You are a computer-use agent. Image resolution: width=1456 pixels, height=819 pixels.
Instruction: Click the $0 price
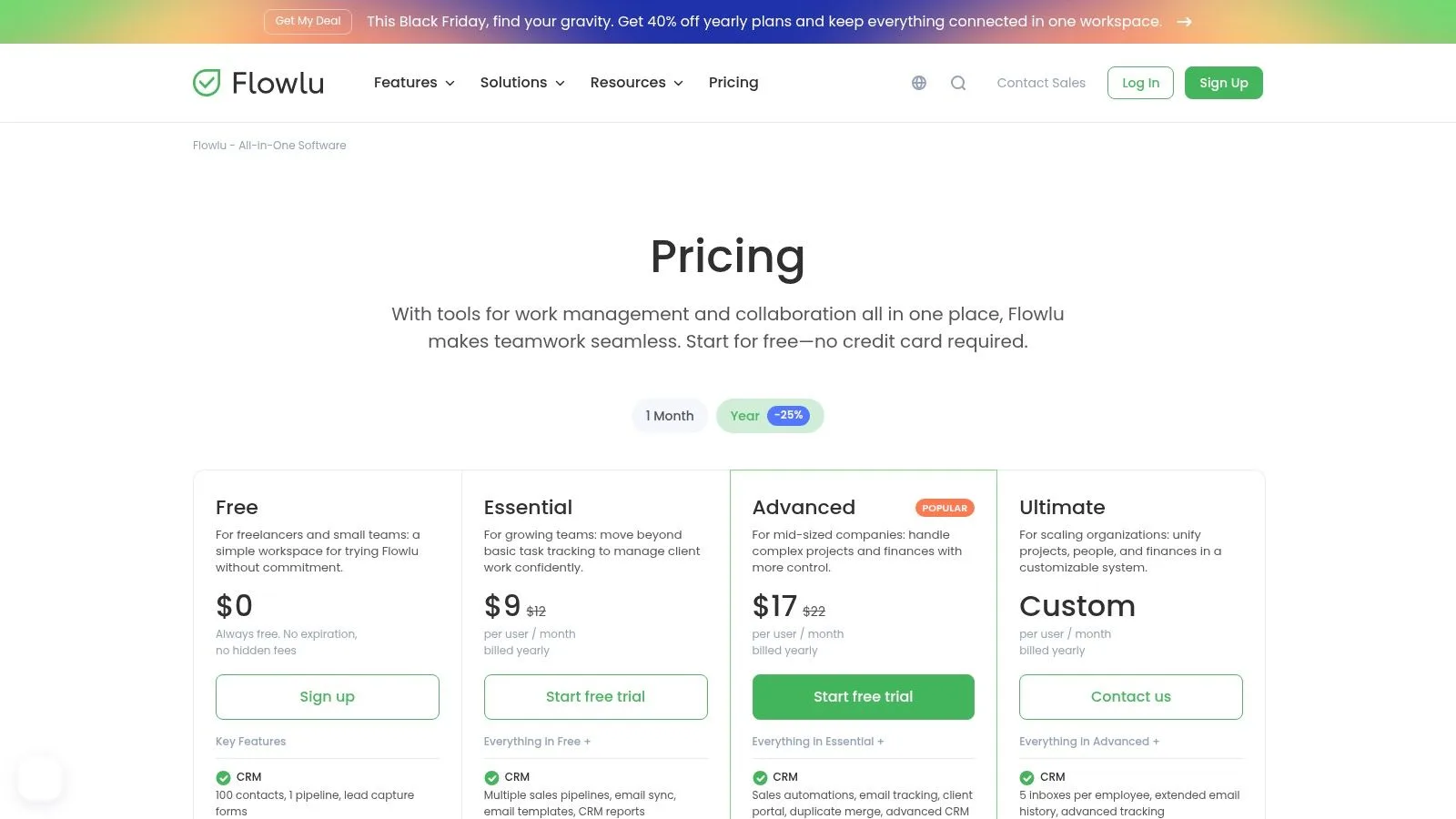234,606
